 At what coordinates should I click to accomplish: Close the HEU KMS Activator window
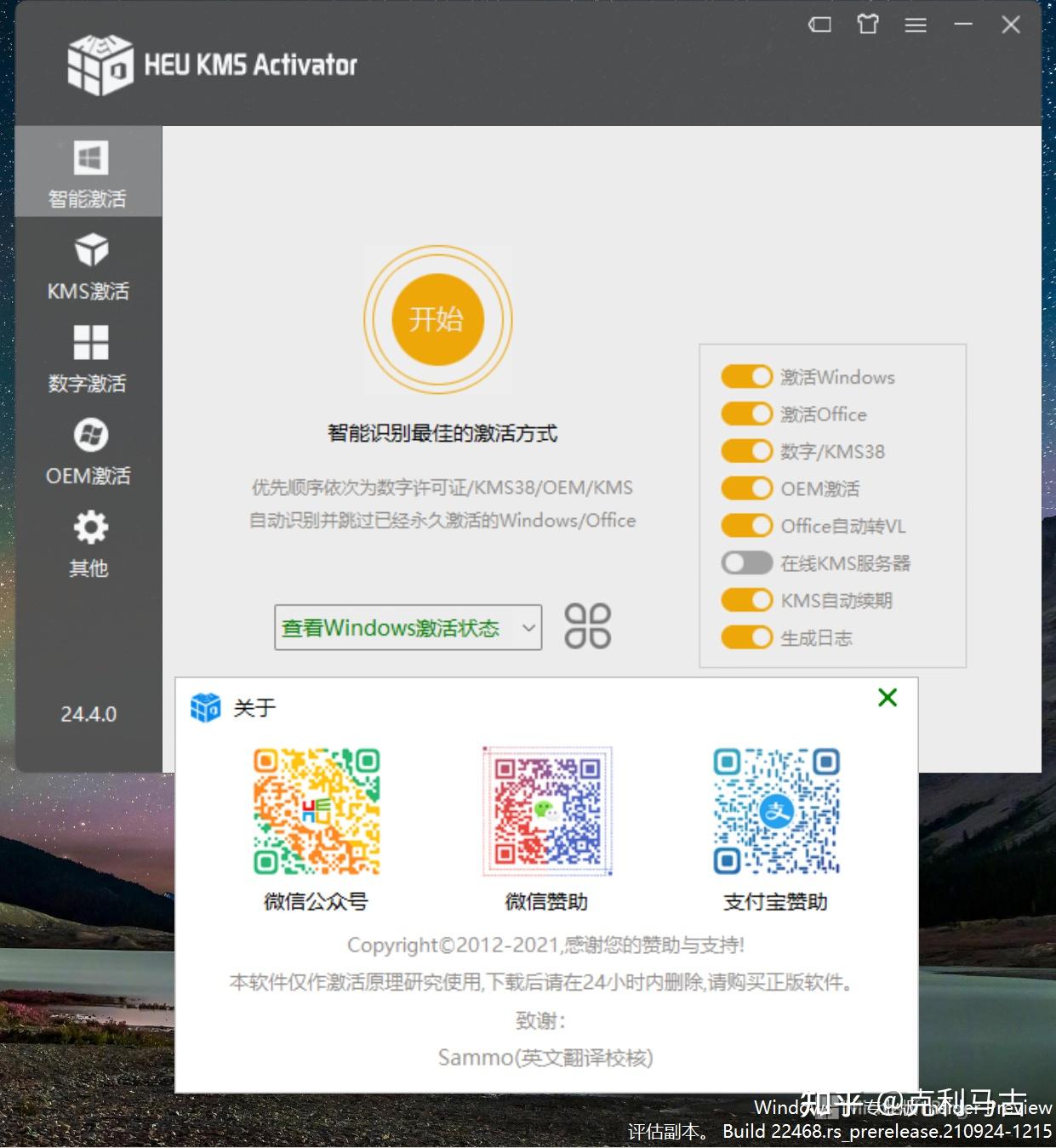click(x=1011, y=25)
